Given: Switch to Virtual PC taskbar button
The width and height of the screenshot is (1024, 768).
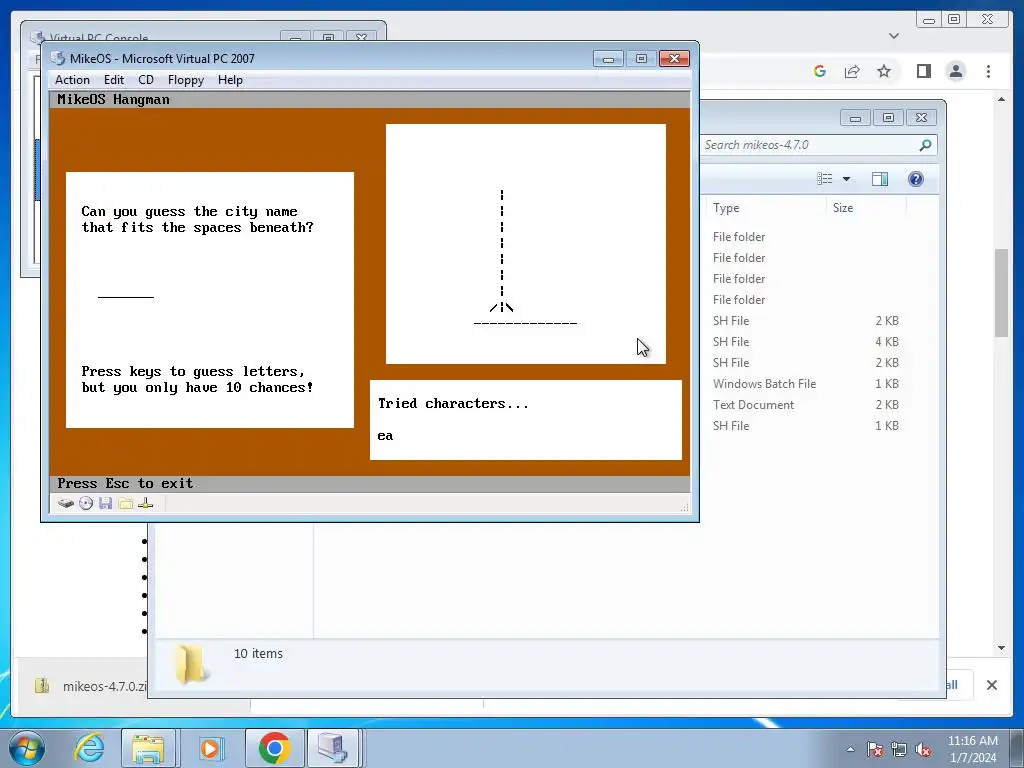Looking at the screenshot, I should (333, 748).
